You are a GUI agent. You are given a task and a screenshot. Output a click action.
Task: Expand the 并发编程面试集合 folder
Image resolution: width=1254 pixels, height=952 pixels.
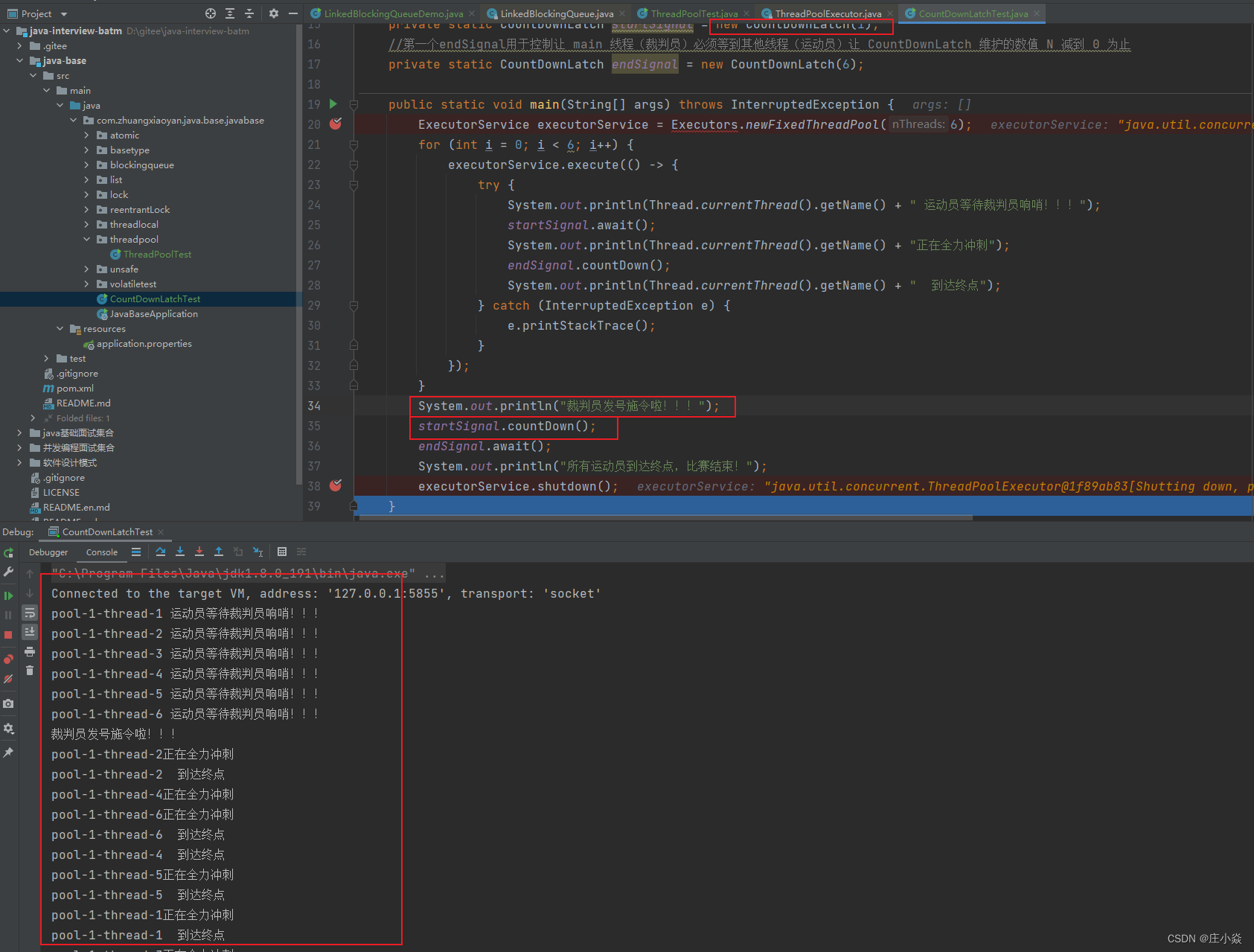20,448
